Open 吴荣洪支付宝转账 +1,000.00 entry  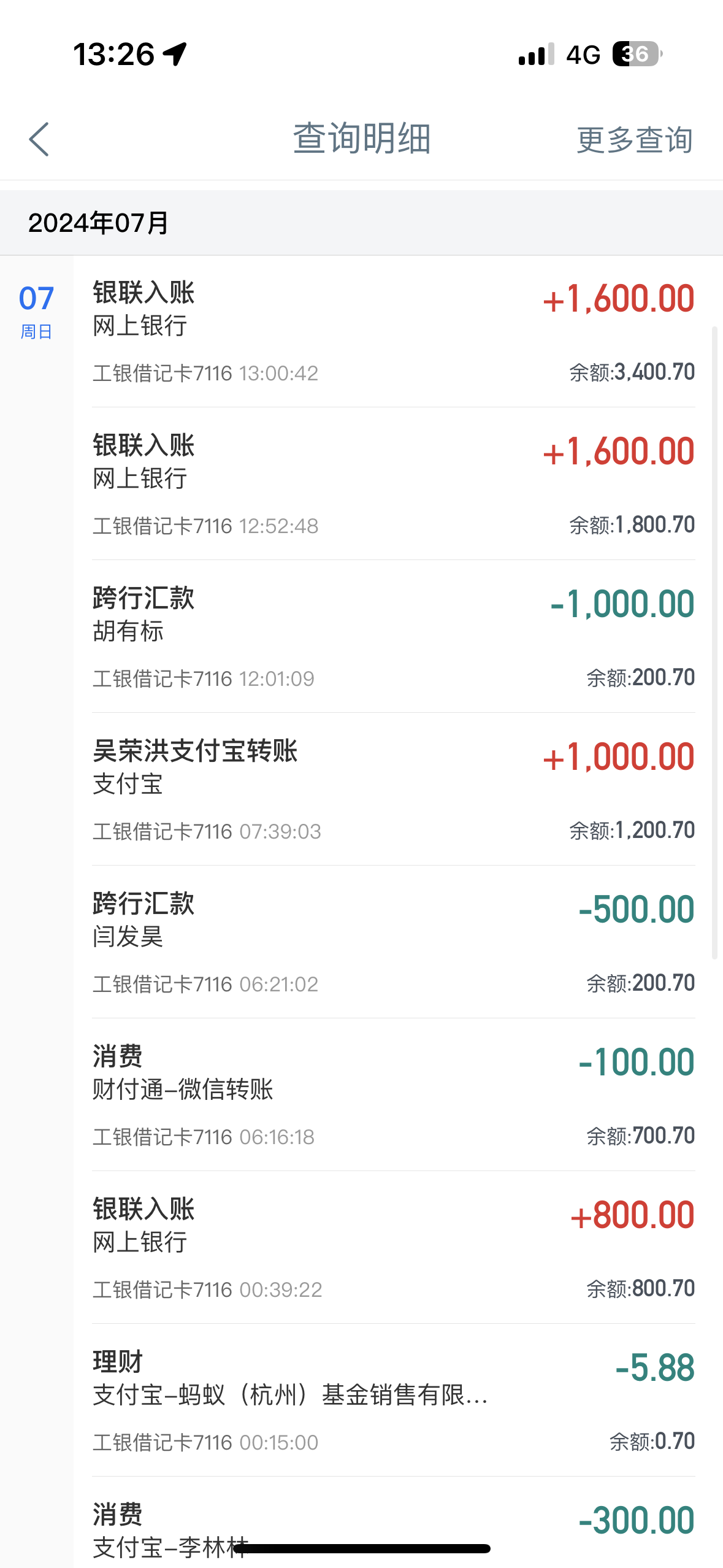coord(392,789)
